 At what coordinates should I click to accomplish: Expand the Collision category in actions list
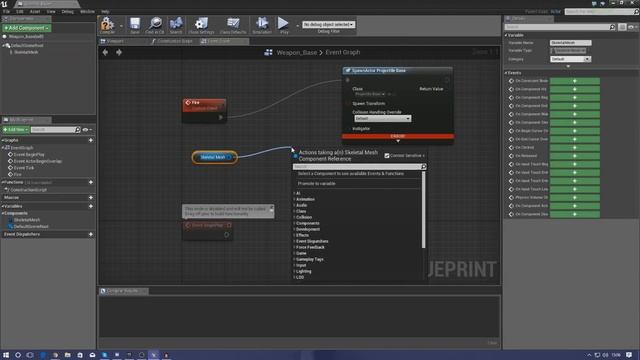coord(294,217)
